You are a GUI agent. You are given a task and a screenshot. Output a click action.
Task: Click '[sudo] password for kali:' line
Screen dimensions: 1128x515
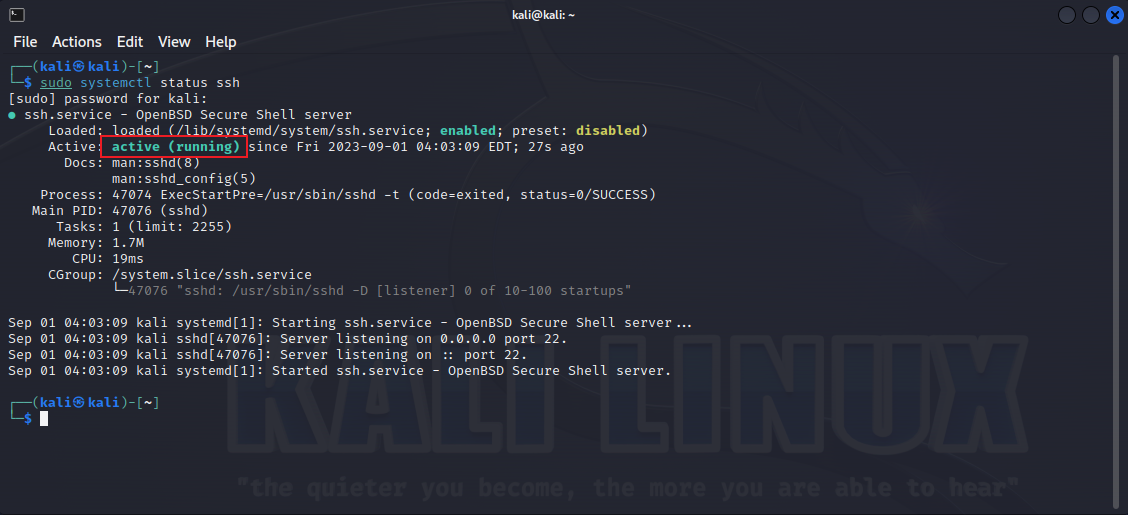point(108,99)
